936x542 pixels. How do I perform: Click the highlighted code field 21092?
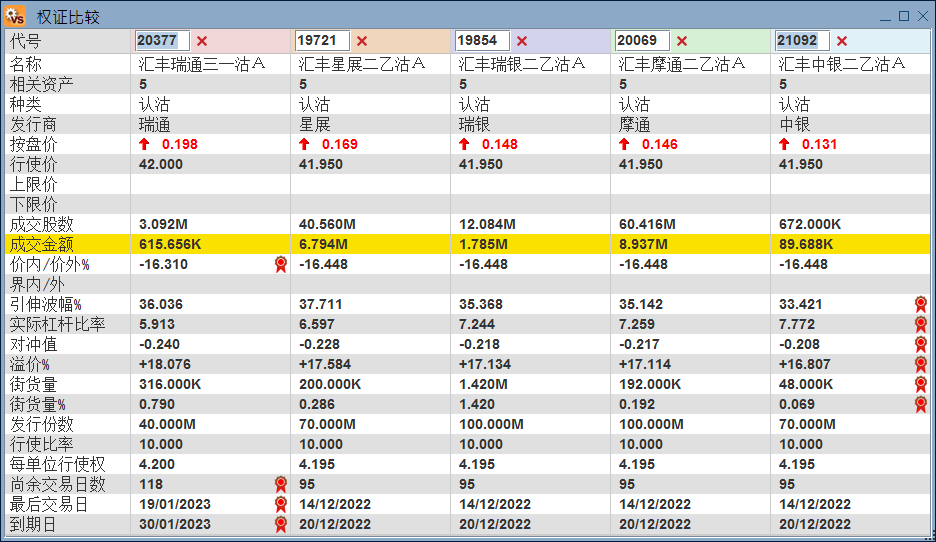click(x=802, y=41)
